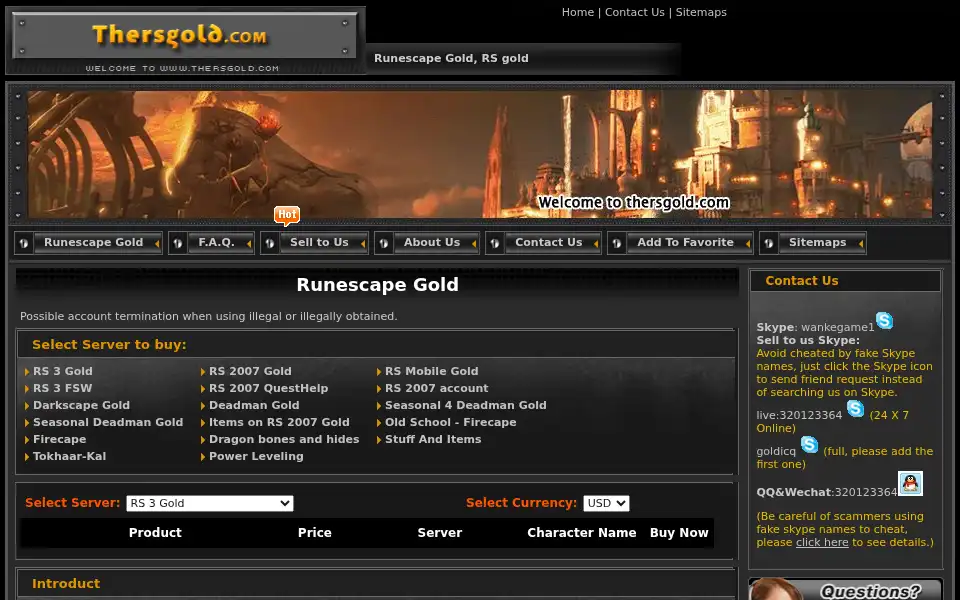Open Old School - Firecape link
This screenshot has height=600, width=960.
(x=451, y=422)
